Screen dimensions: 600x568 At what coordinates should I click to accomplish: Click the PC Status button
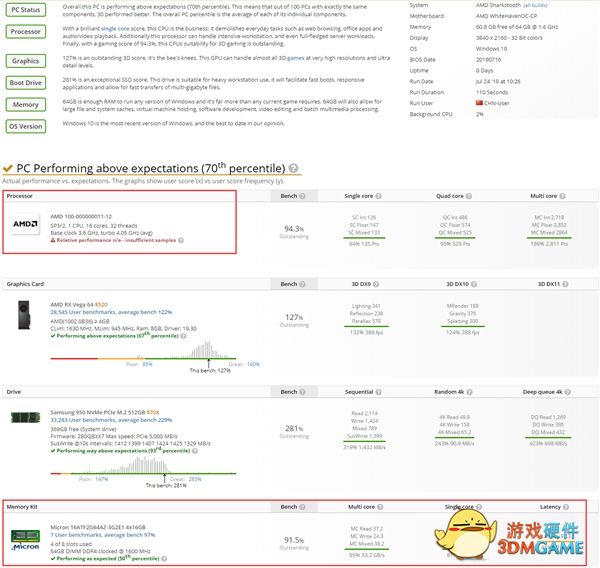[x=26, y=10]
